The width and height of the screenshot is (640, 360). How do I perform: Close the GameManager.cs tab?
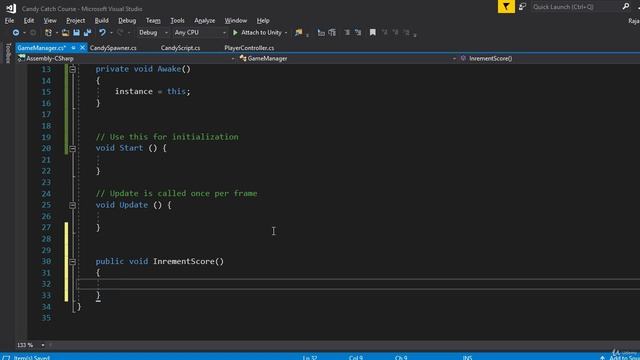click(x=82, y=48)
